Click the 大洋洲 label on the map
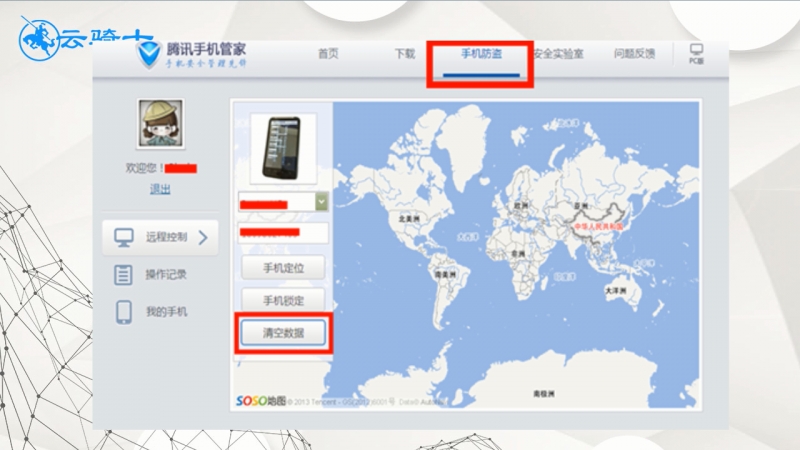The height and width of the screenshot is (450, 800). [615, 291]
